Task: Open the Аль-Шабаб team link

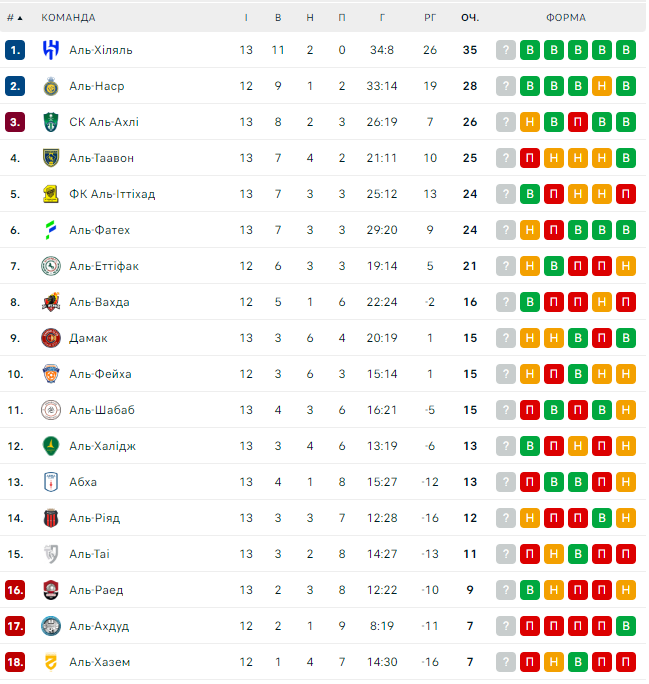Action: [101, 410]
